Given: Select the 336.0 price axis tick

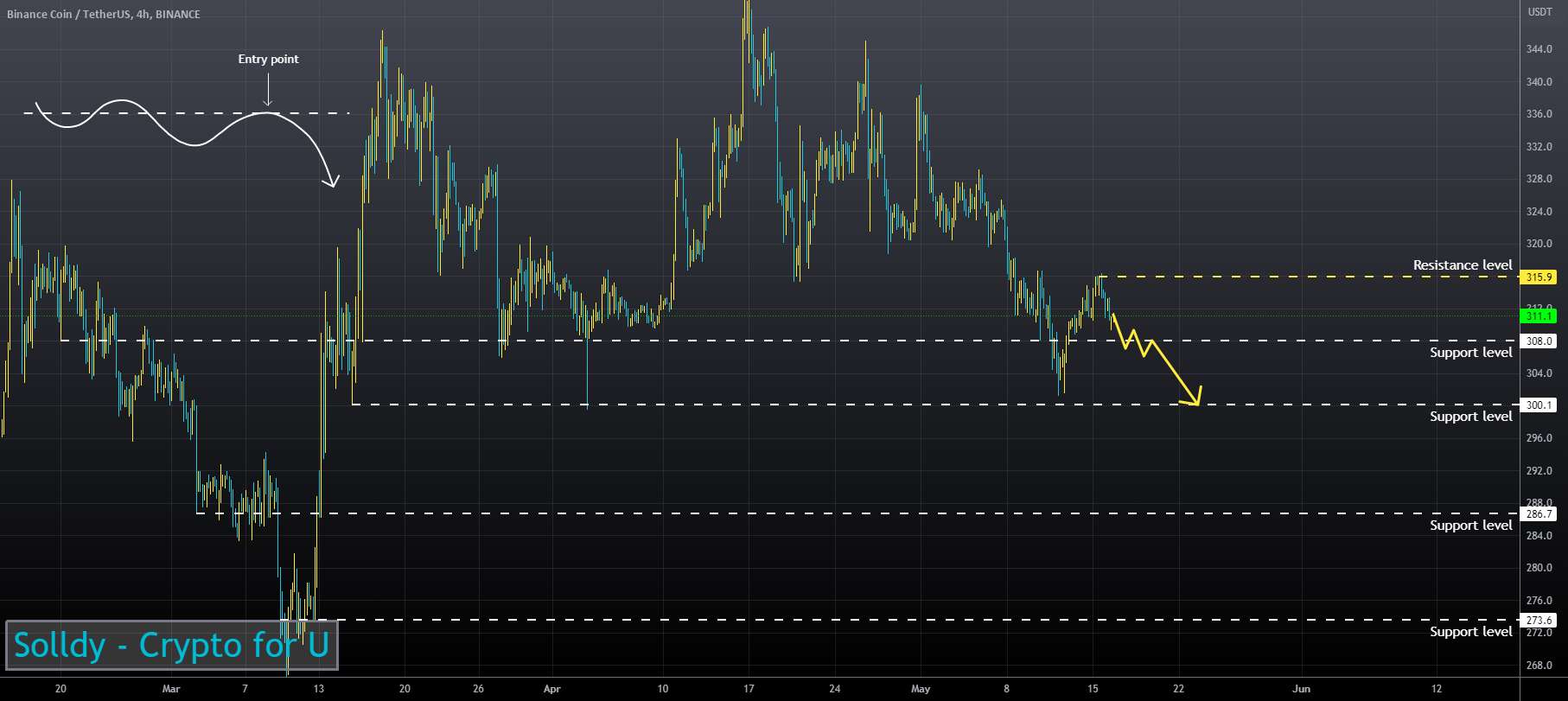Looking at the screenshot, I should [x=1539, y=114].
